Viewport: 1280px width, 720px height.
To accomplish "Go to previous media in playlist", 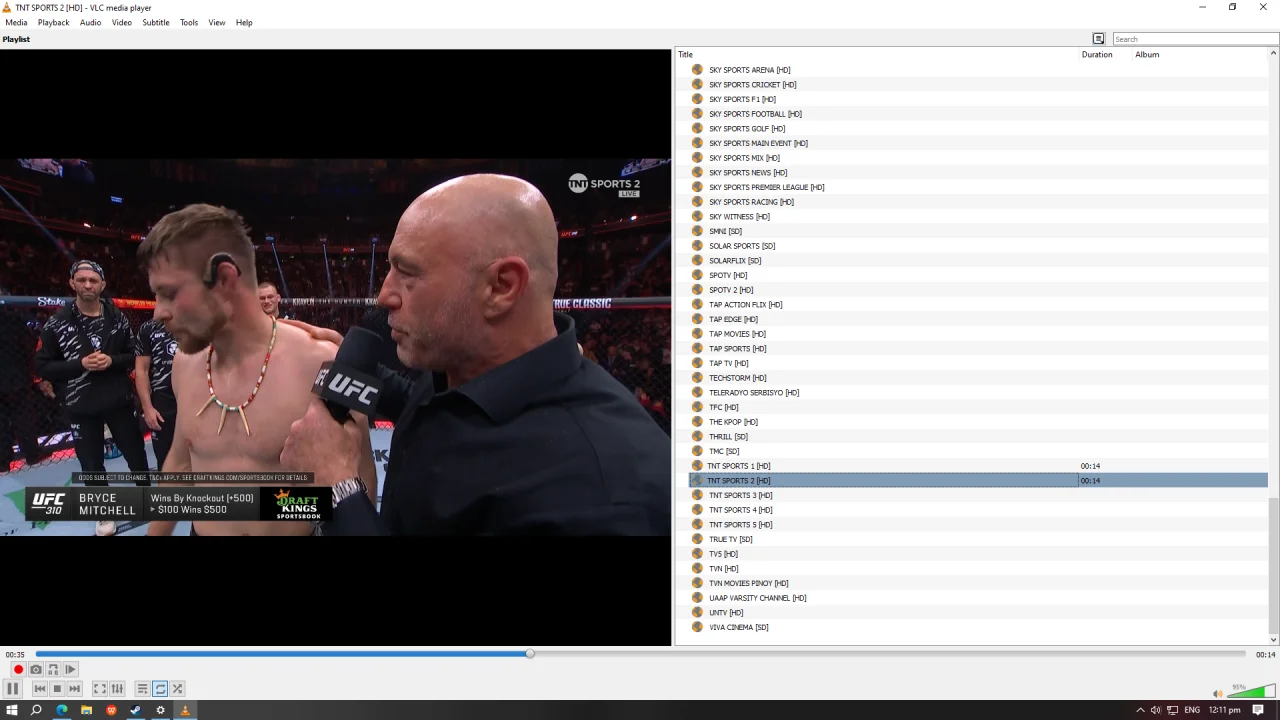I will point(40,689).
